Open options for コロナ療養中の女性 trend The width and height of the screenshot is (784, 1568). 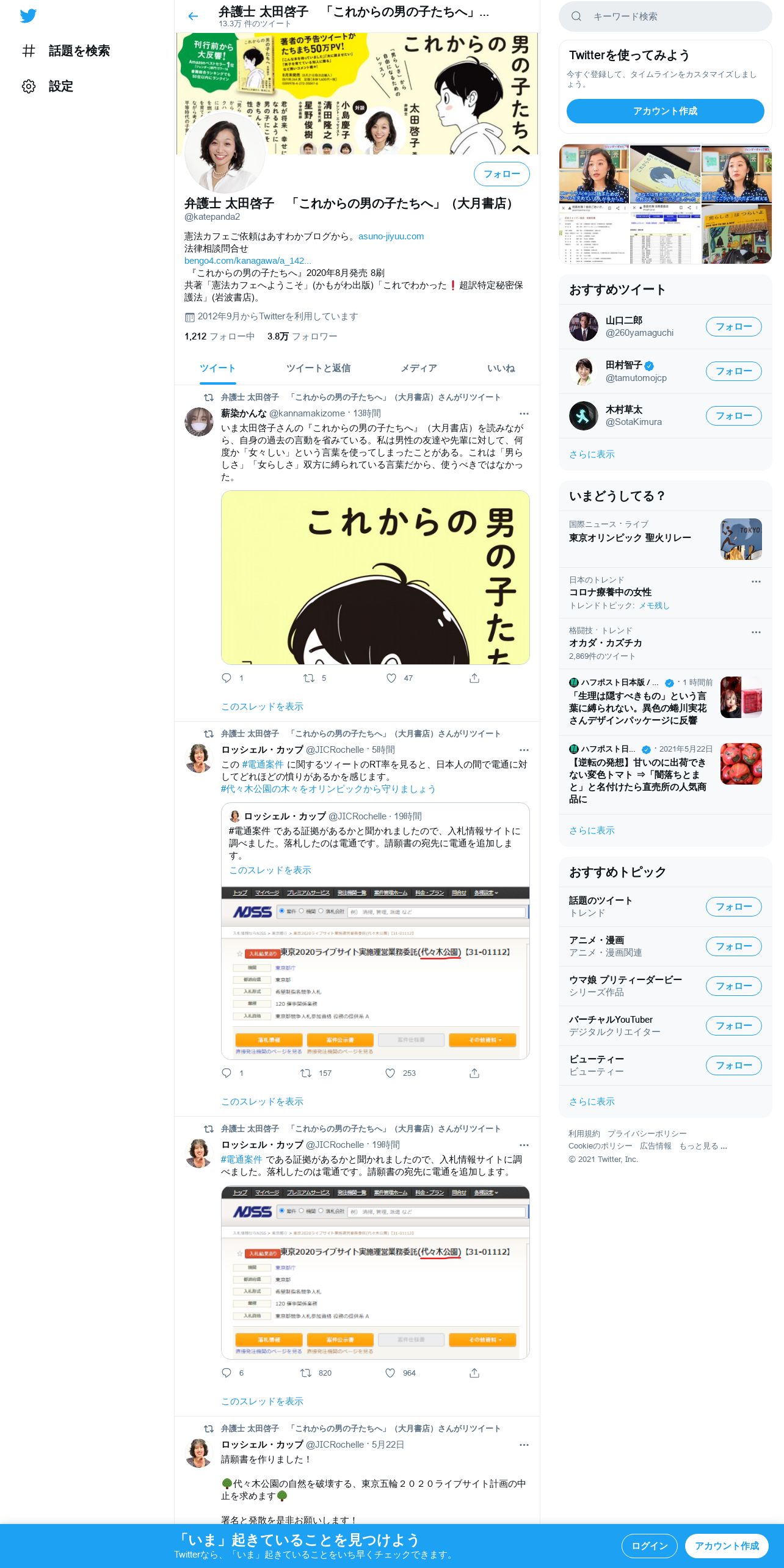[x=756, y=581]
